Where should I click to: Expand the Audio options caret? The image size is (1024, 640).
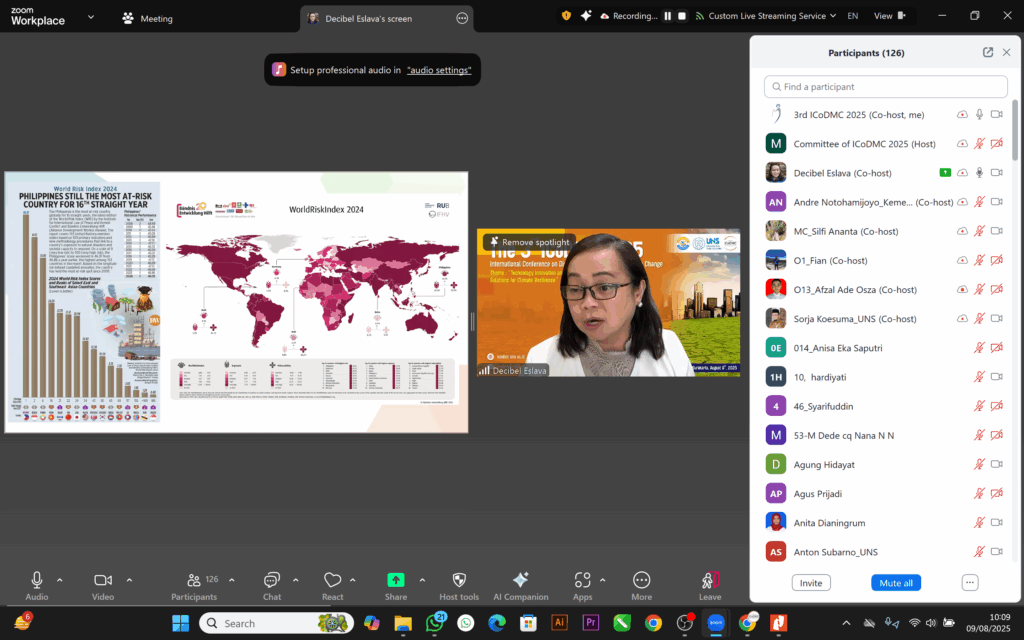[x=60, y=580]
